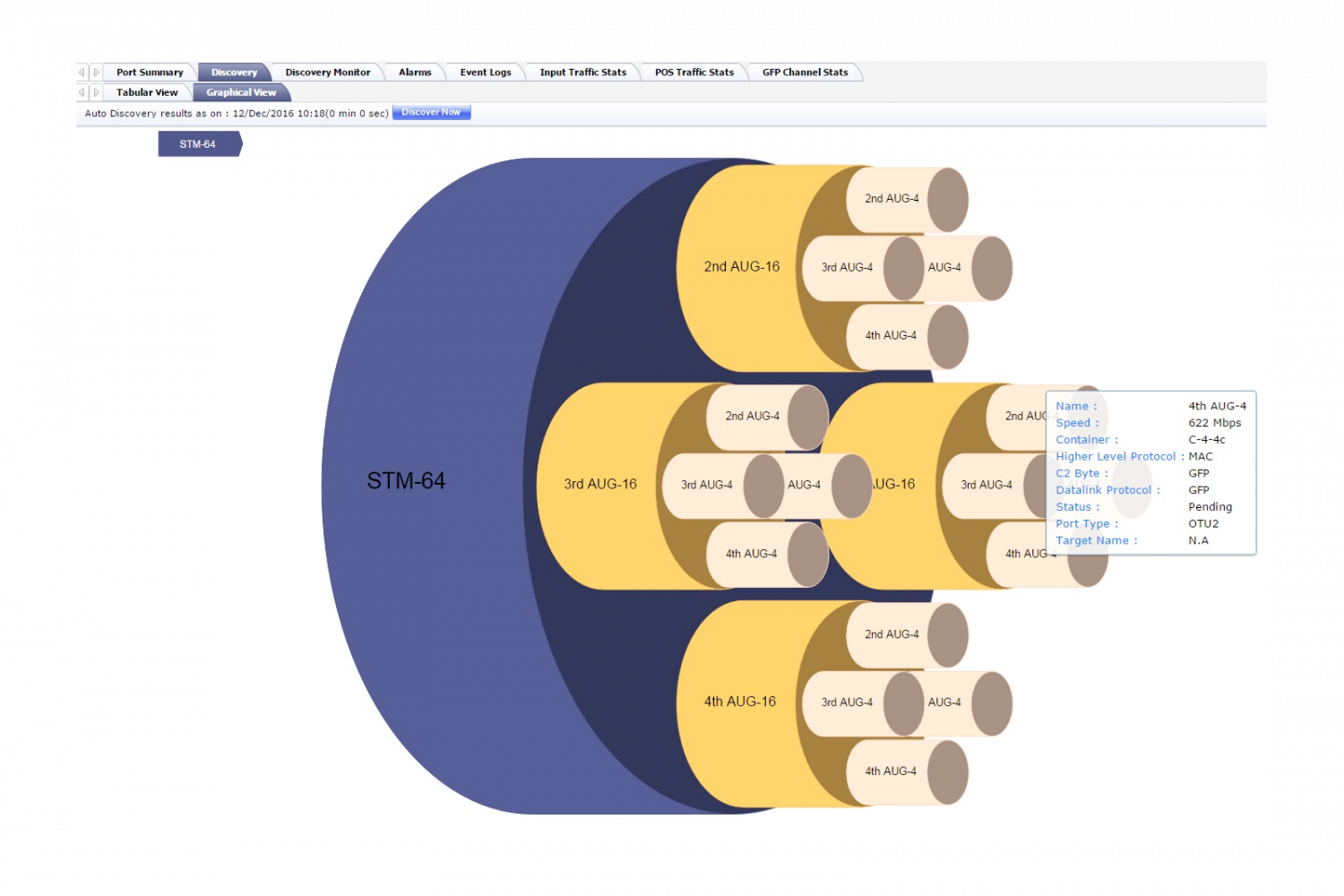Click the N.A target name value
The height and width of the screenshot is (896, 1344).
coord(1198,541)
